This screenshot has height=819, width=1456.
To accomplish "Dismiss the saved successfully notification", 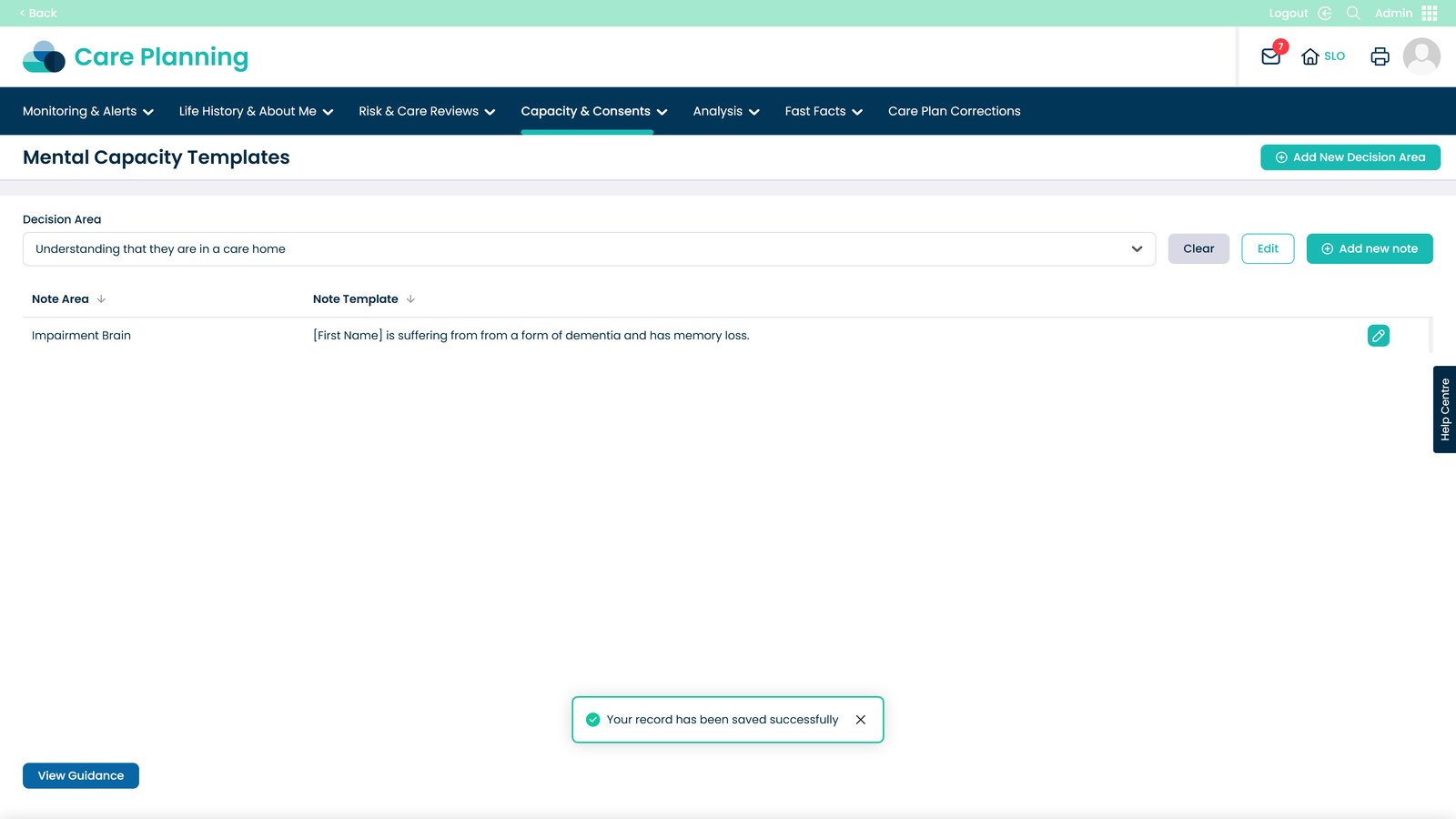I will pyautogui.click(x=860, y=720).
